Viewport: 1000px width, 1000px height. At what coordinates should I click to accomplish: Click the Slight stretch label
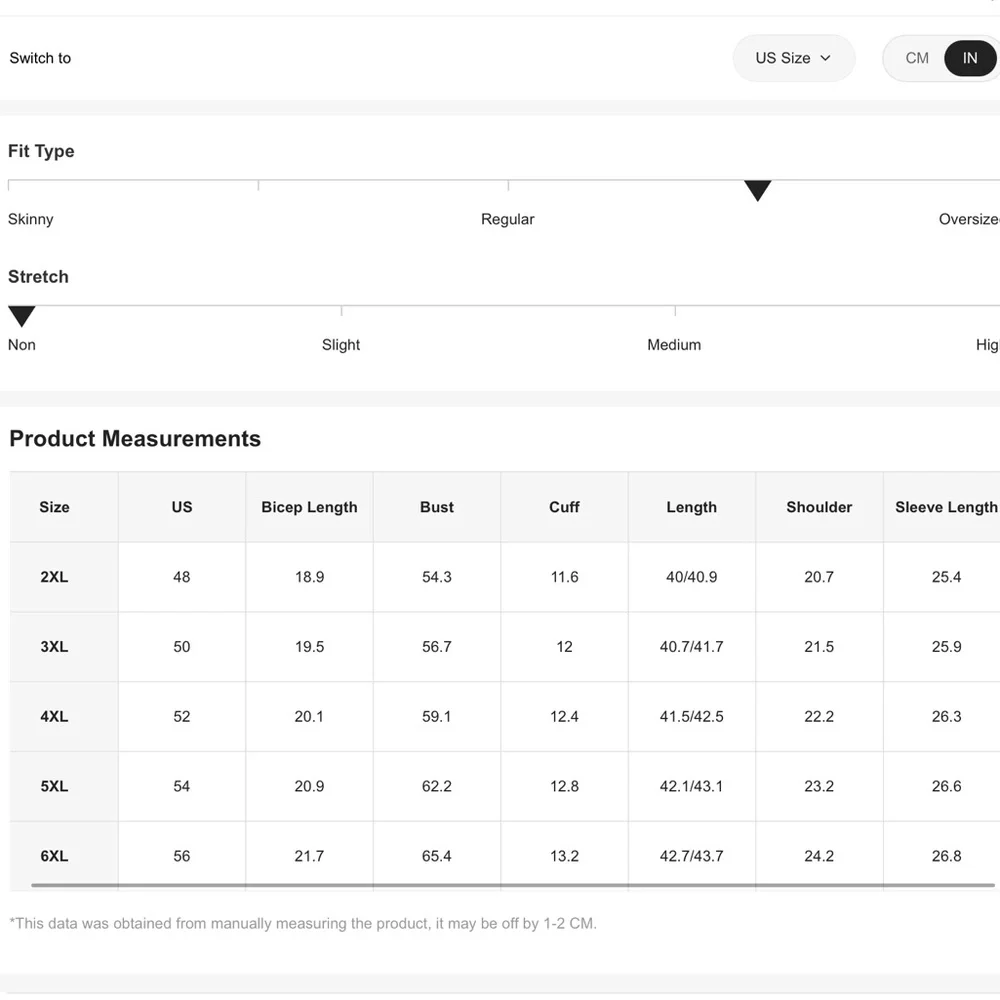coord(341,345)
